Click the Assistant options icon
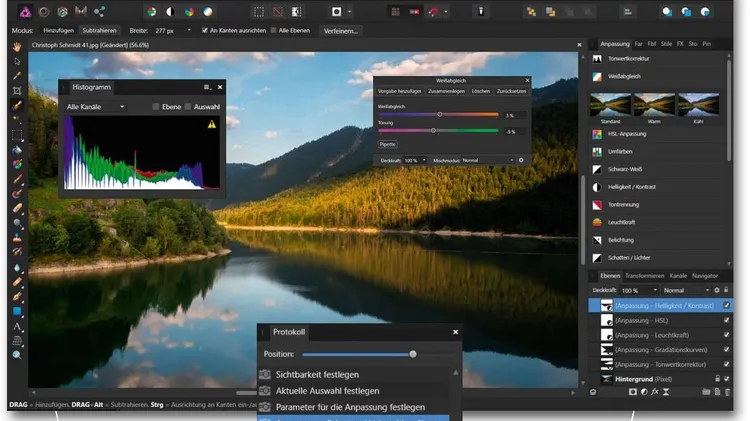Image resolution: width=750 pixels, height=421 pixels. coord(481,12)
